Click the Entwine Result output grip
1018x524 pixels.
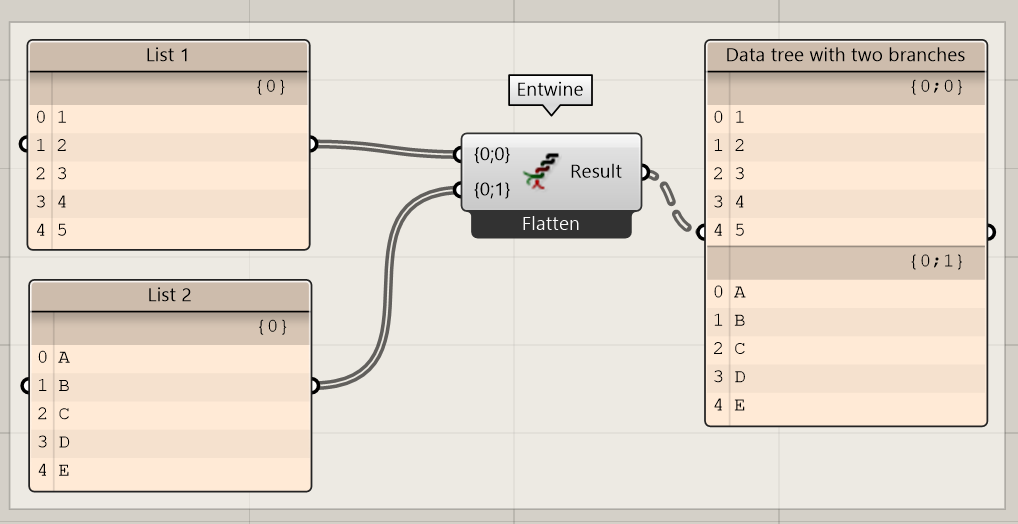coord(645,172)
